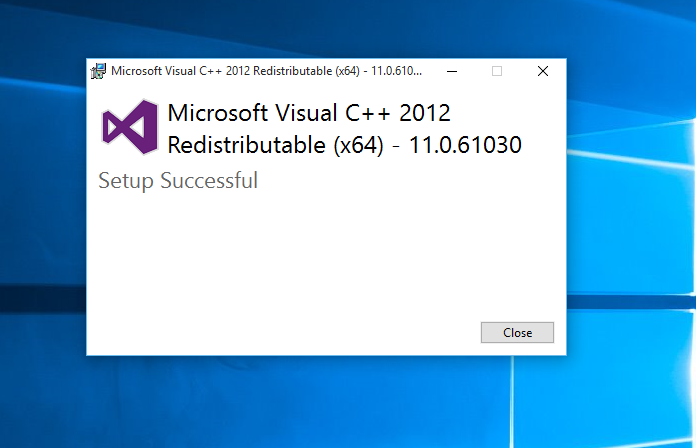Click the 'Setup Successful' status text

click(178, 180)
